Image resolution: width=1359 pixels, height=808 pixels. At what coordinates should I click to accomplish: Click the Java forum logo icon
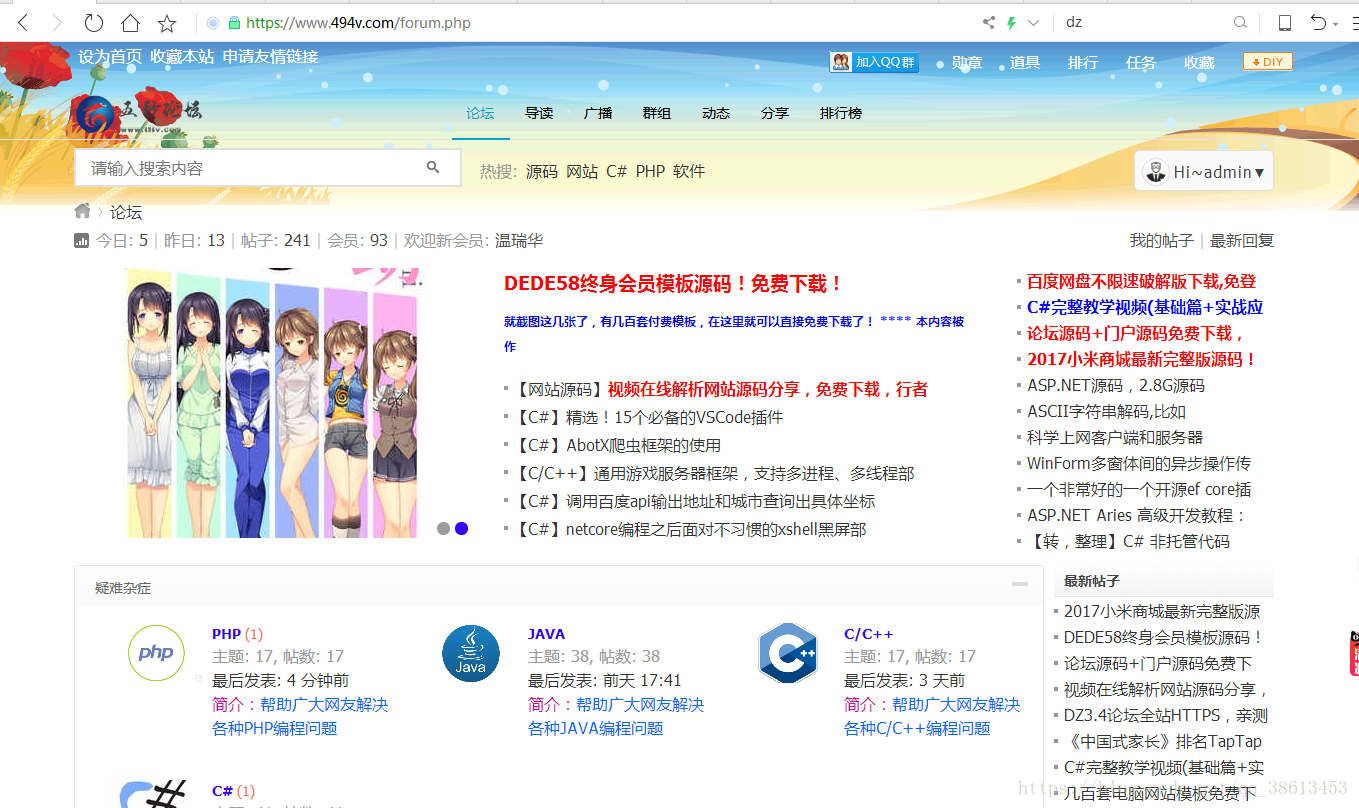(471, 653)
